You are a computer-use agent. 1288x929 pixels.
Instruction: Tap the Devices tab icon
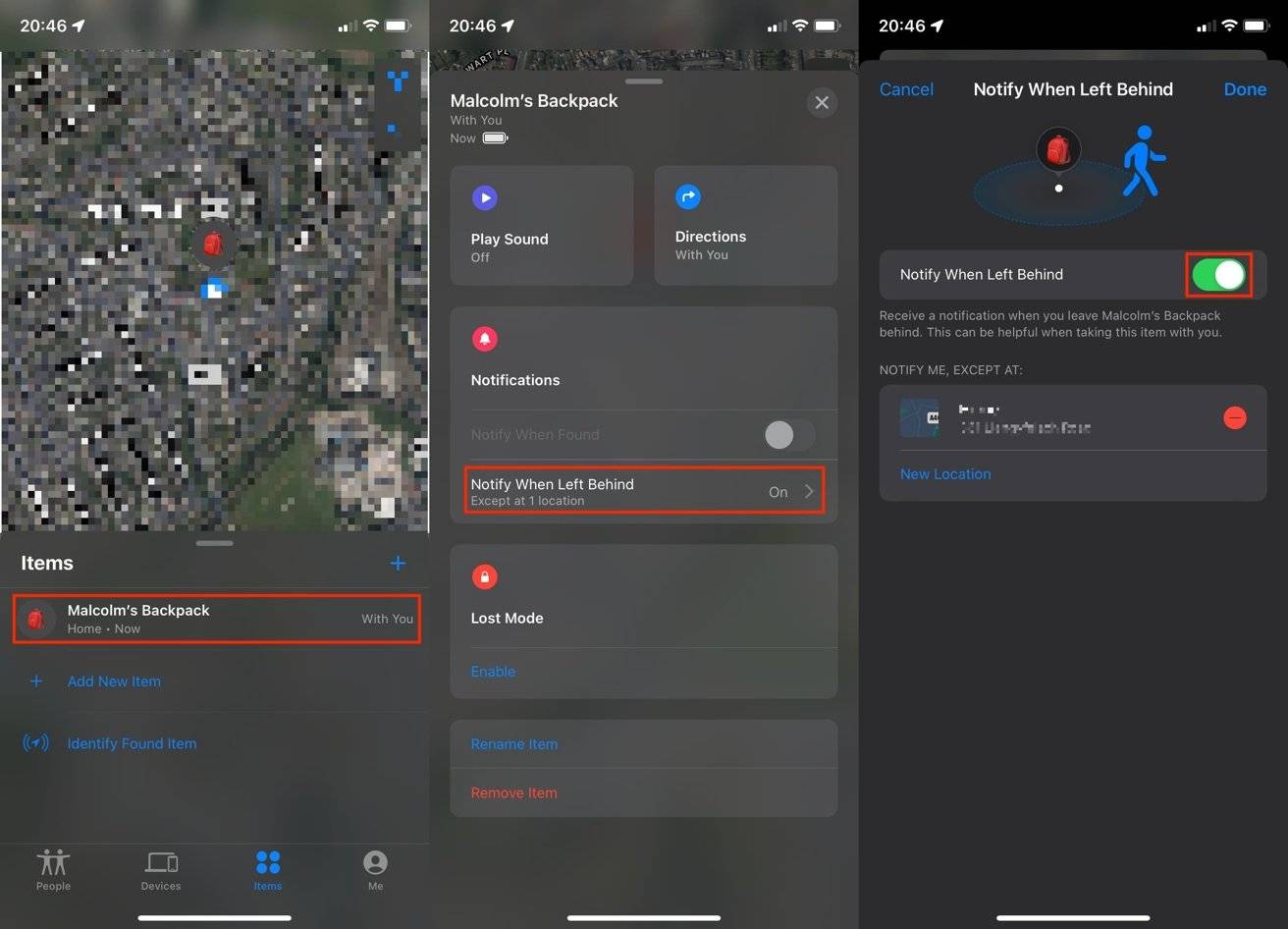161,862
